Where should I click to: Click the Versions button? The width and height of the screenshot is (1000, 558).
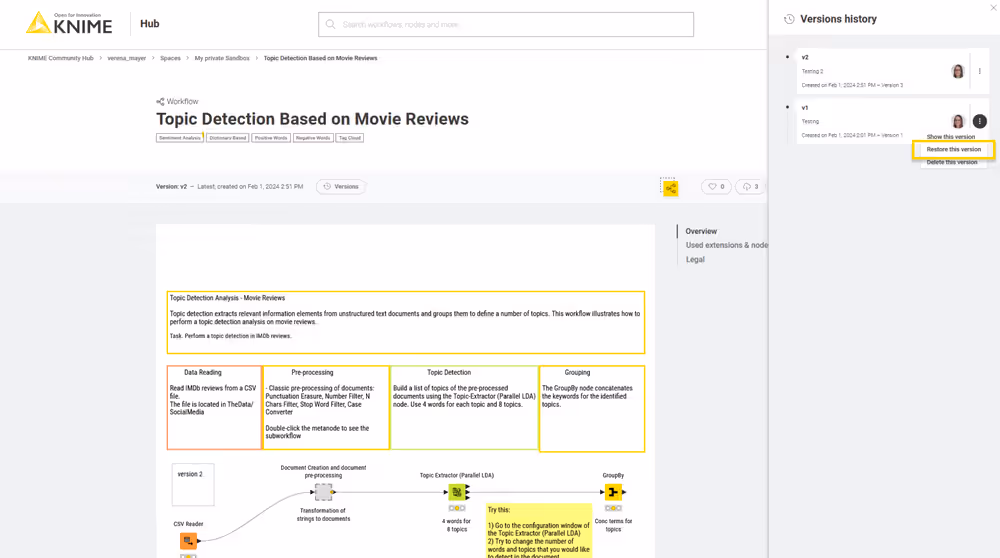pos(341,187)
